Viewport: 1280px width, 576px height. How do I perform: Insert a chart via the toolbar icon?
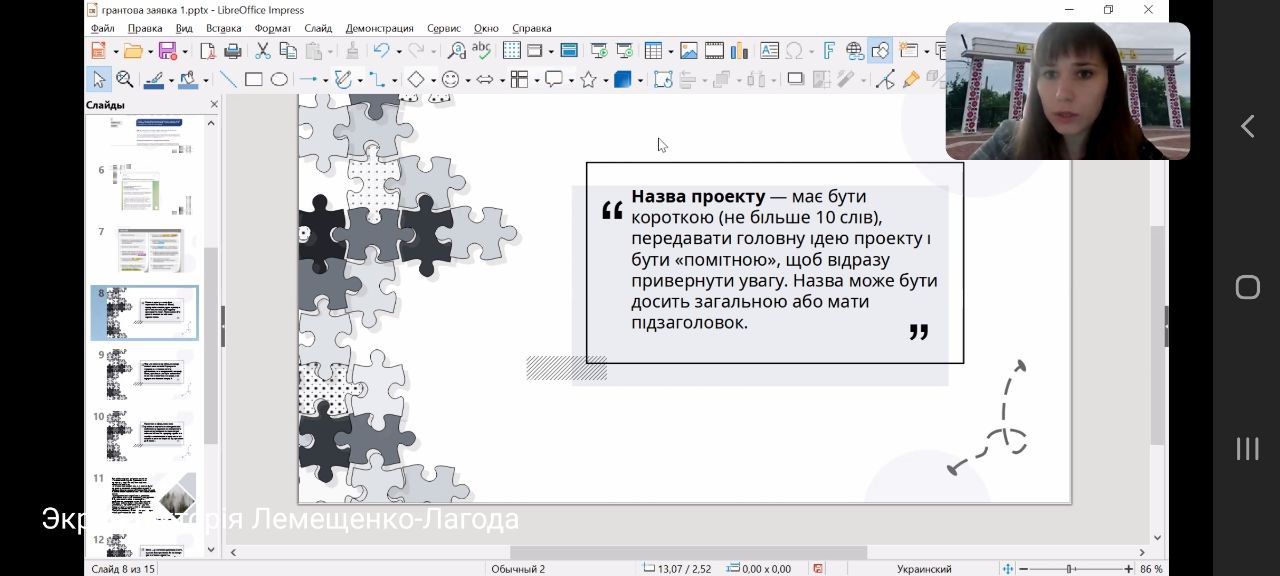740,51
